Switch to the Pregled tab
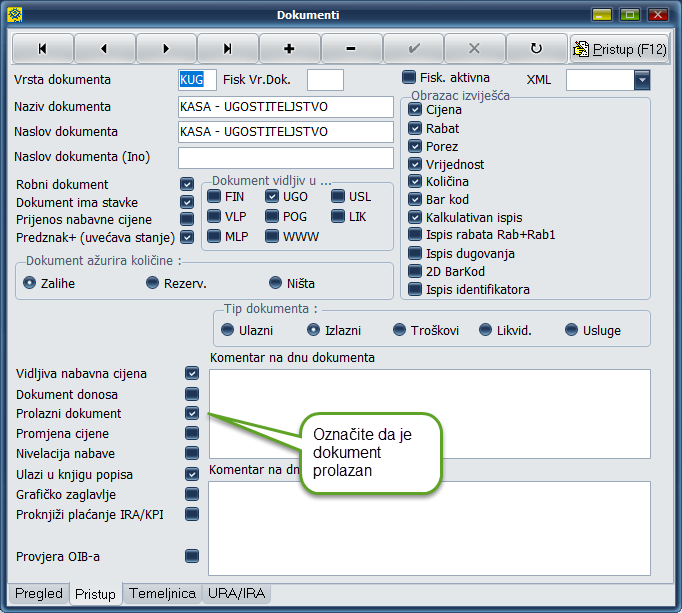 (38, 594)
